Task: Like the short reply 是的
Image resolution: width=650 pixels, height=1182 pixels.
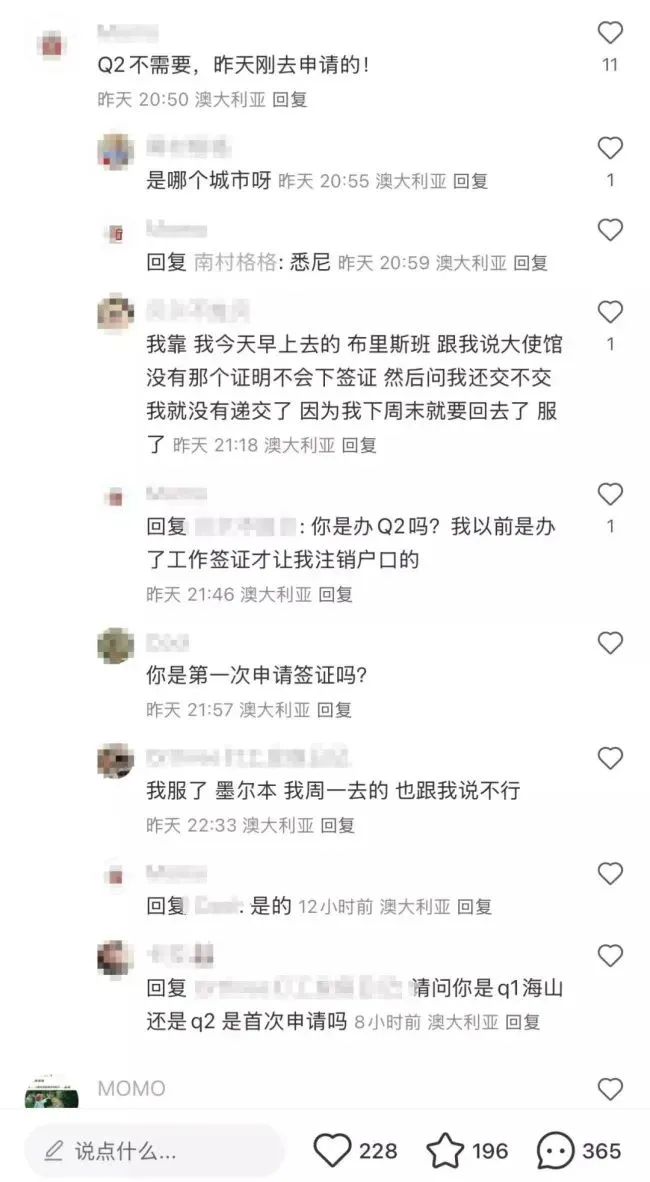Action: [609, 874]
